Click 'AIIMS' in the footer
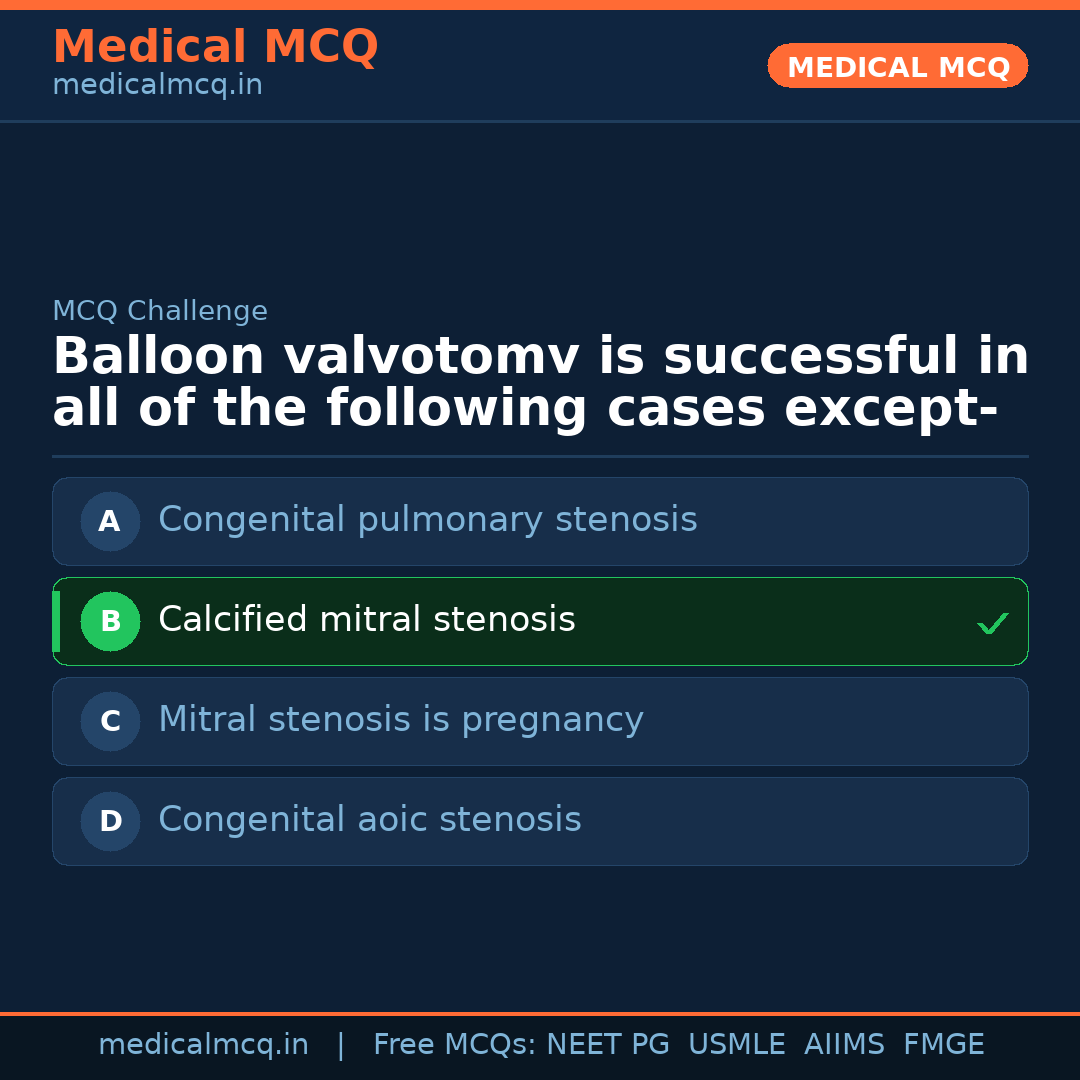Image resolution: width=1080 pixels, height=1080 pixels. click(844, 1045)
